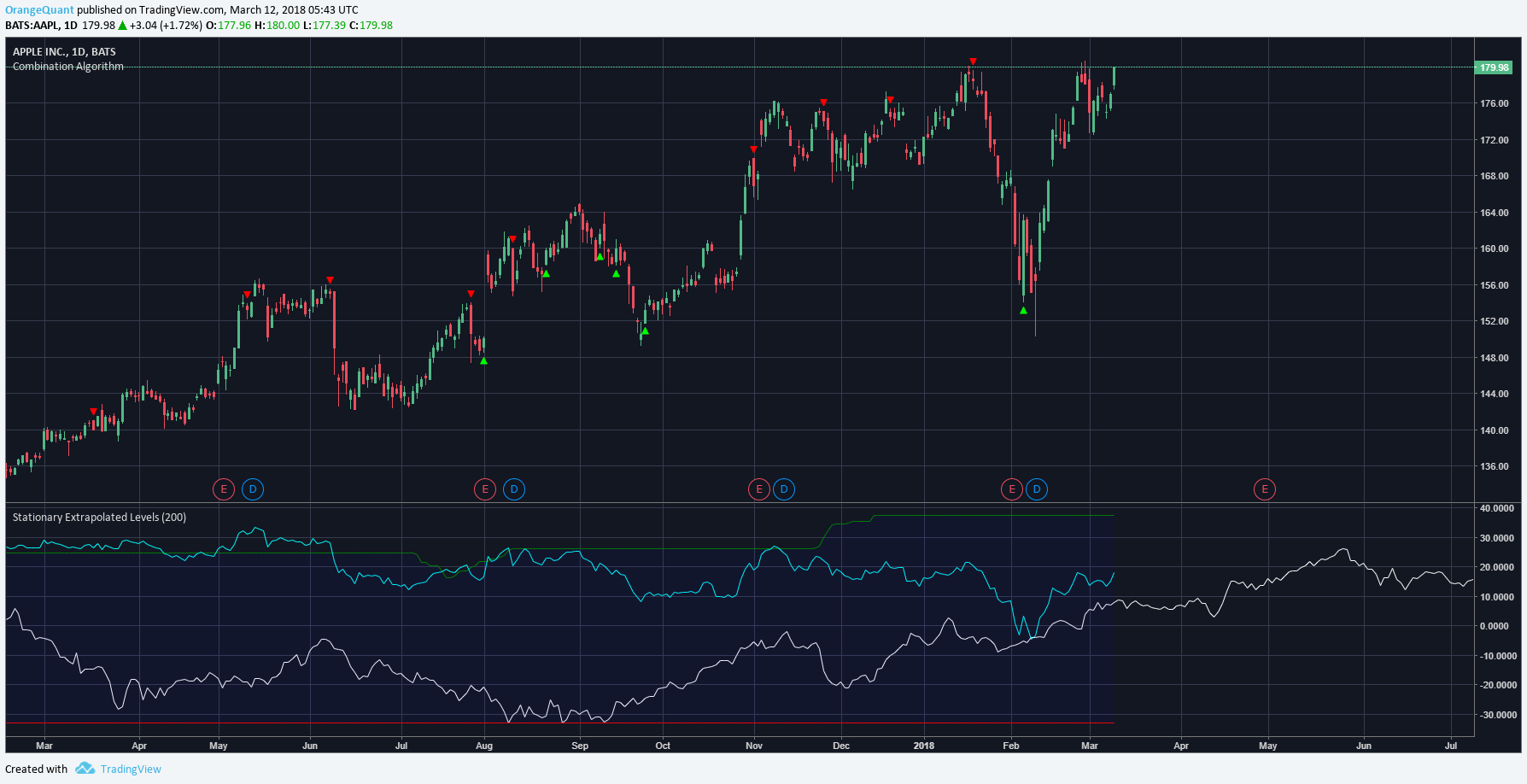Click the lone future E earnings marker

click(x=1265, y=489)
